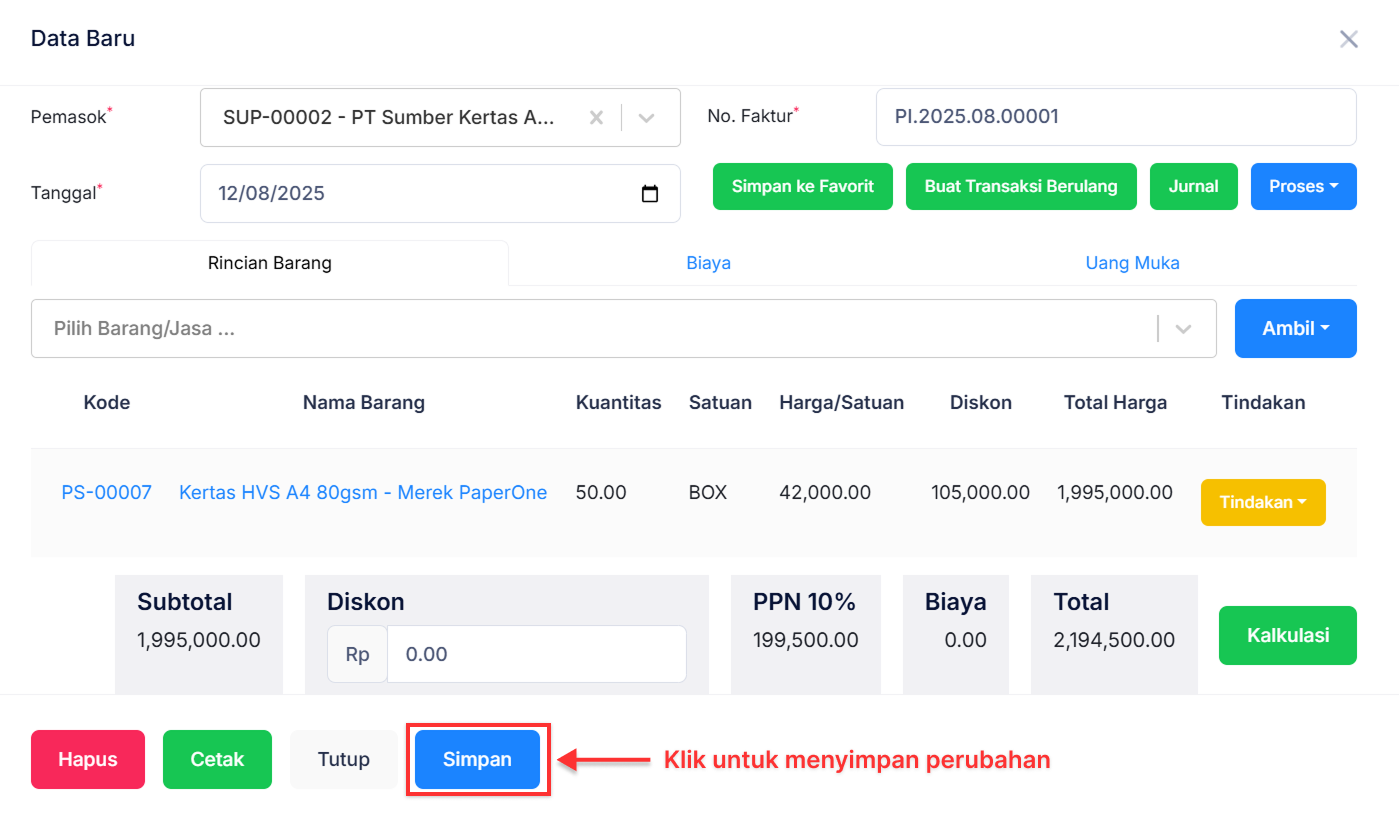Open the Ambil dropdown
The image size is (1399, 815).
(x=1295, y=328)
